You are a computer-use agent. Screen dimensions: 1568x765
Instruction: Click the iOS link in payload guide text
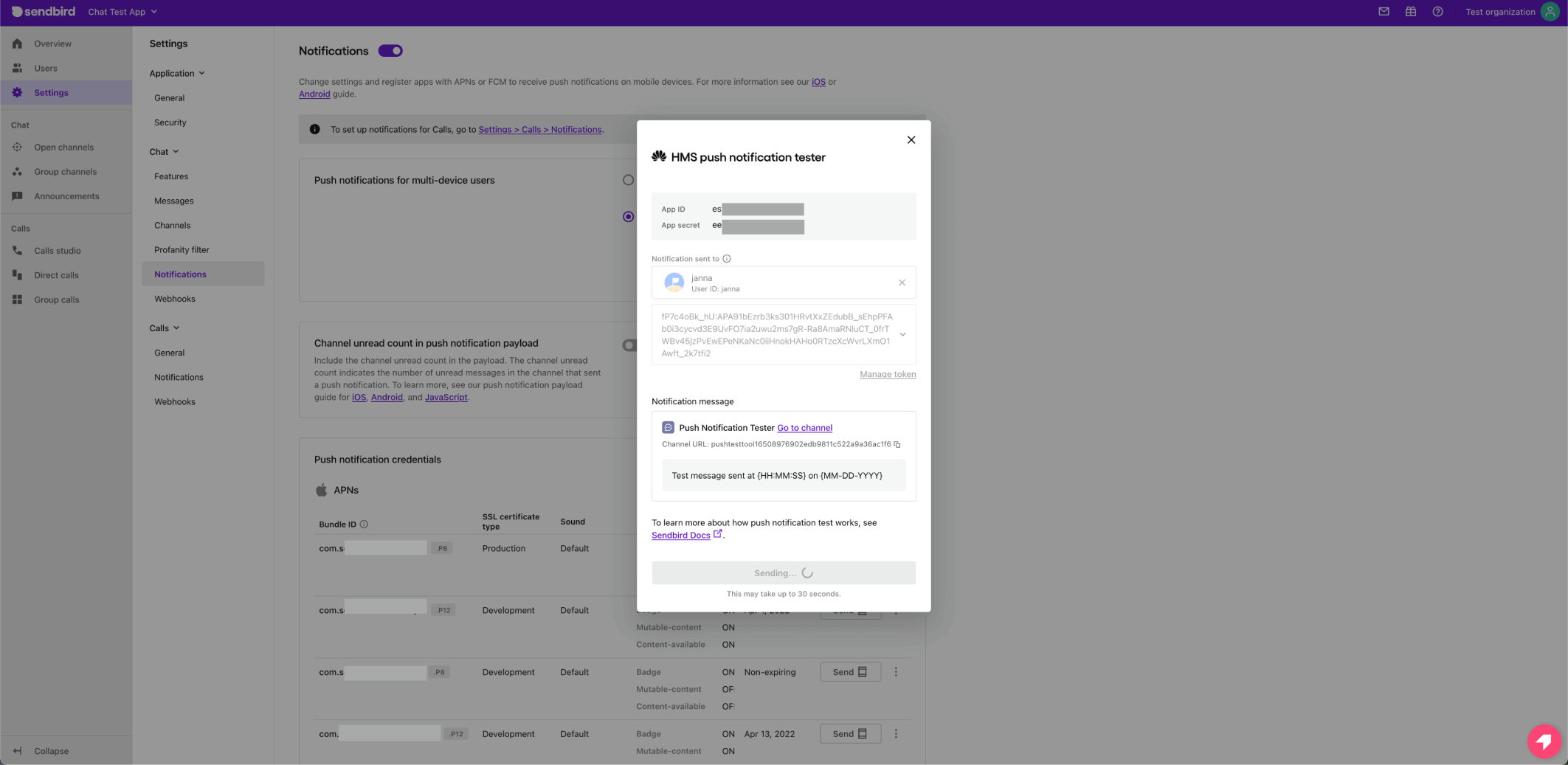coord(359,397)
